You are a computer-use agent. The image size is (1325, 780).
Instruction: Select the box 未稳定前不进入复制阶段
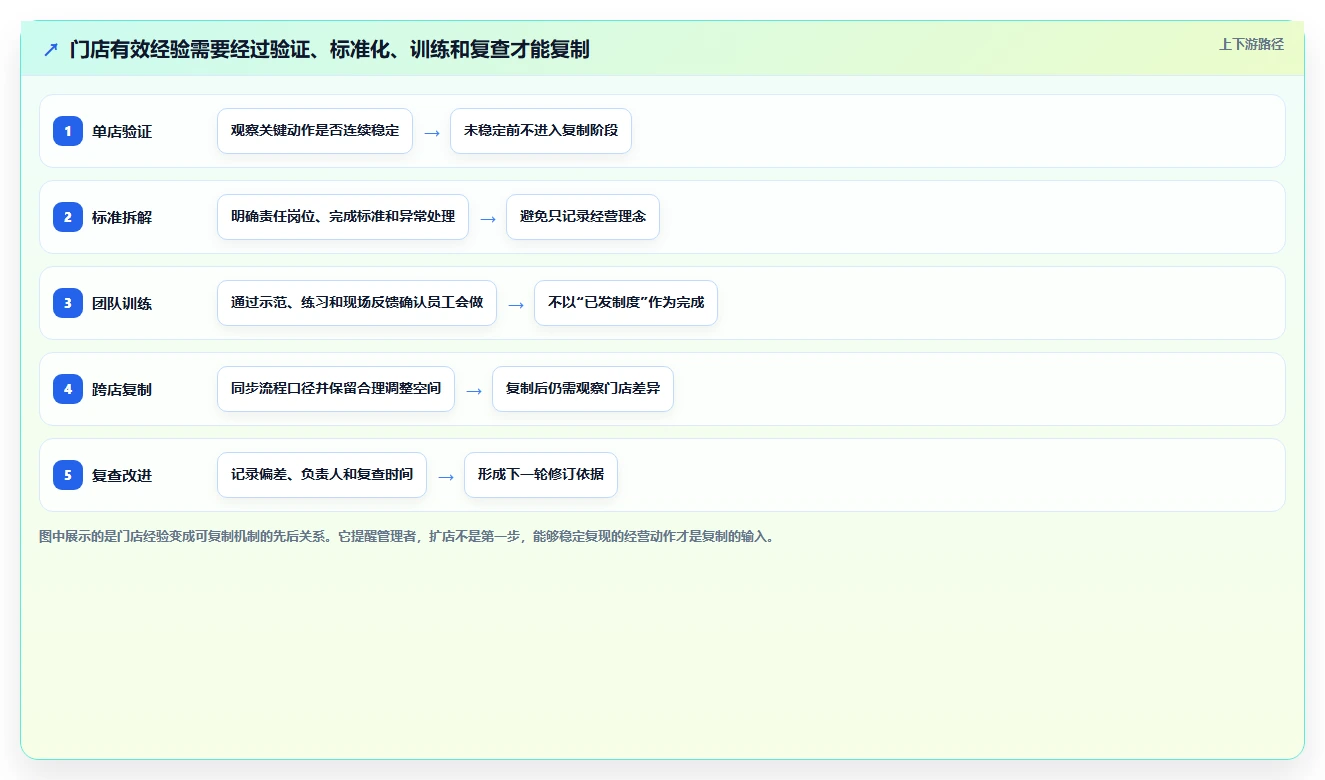[x=541, y=131]
